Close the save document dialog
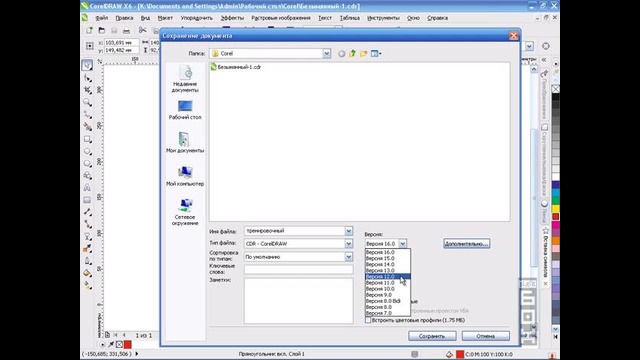Image resolution: width=640 pixels, height=360 pixels. pos(513,36)
